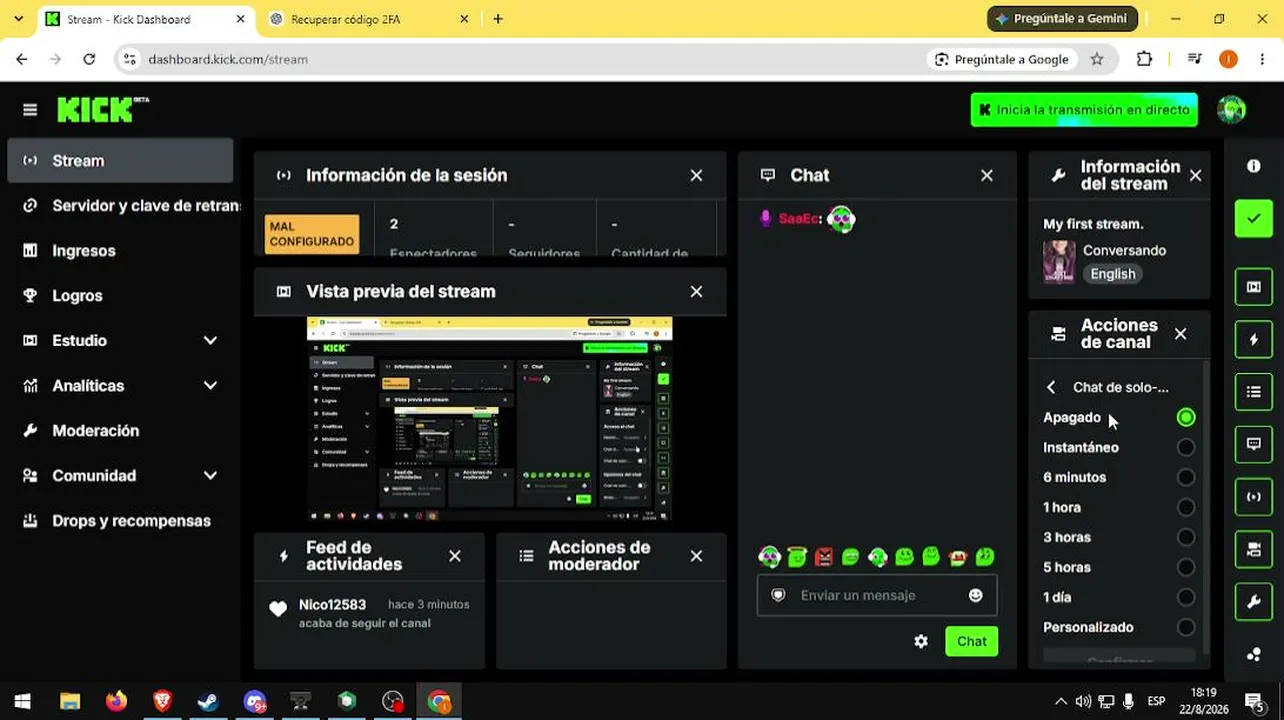Image resolution: width=1284 pixels, height=720 pixels.
Task: Toggle the stream preview panel icon in right rail
Action: click(x=1254, y=287)
